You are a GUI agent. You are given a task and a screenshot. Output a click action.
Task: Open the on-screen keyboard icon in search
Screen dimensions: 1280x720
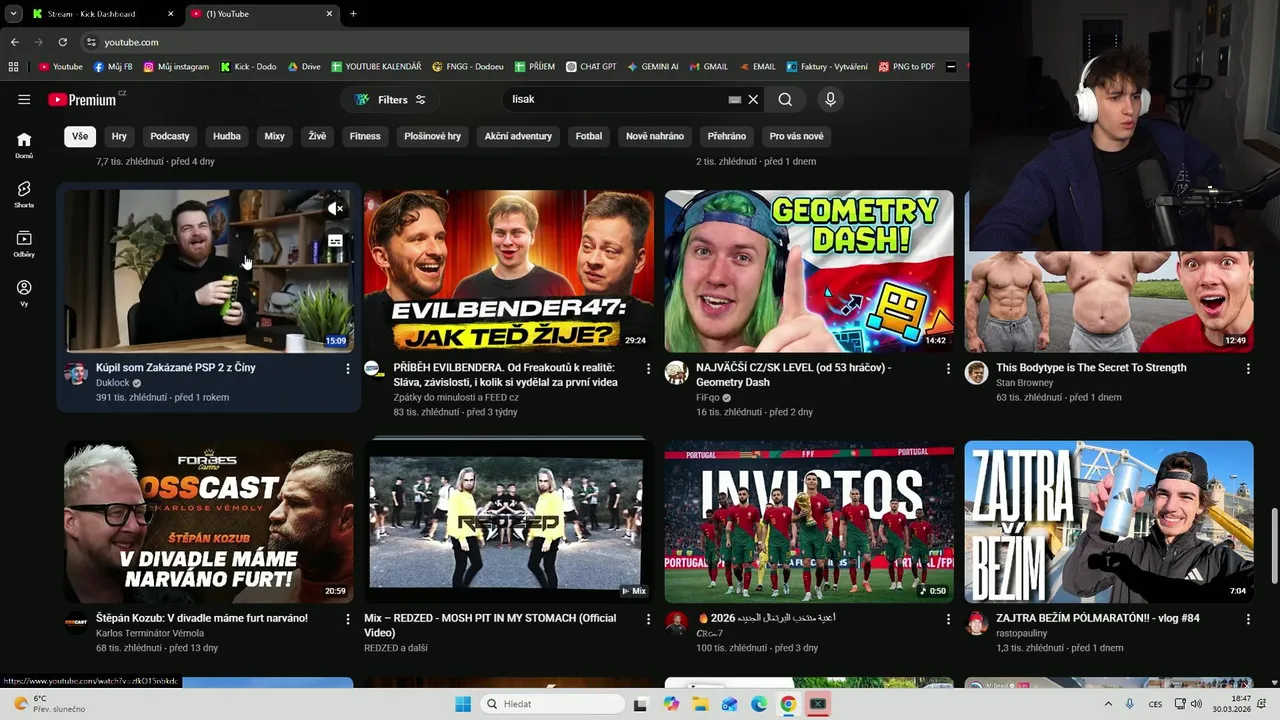click(x=734, y=100)
